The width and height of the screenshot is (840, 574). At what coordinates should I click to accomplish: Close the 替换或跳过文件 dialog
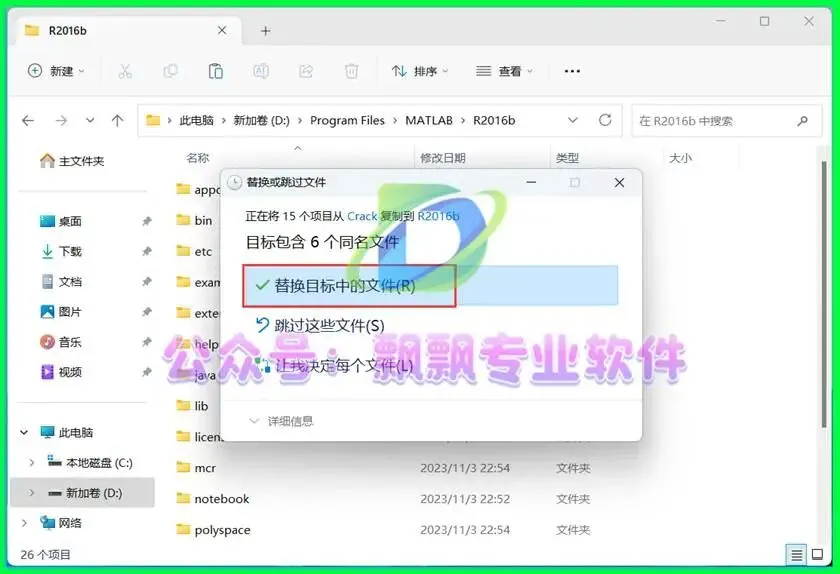pos(619,183)
